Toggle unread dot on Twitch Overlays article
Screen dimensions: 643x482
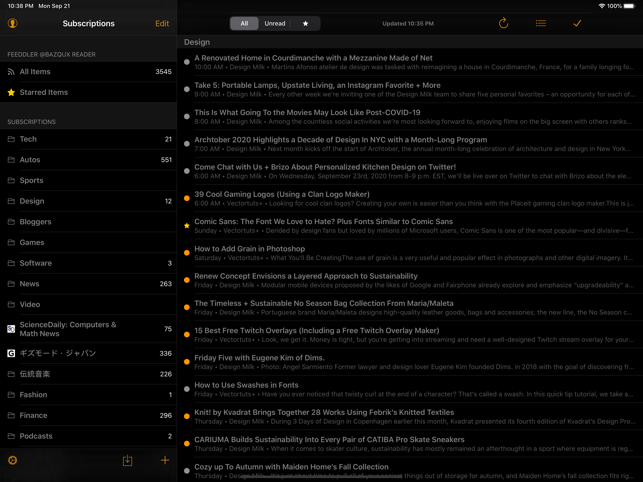187,335
